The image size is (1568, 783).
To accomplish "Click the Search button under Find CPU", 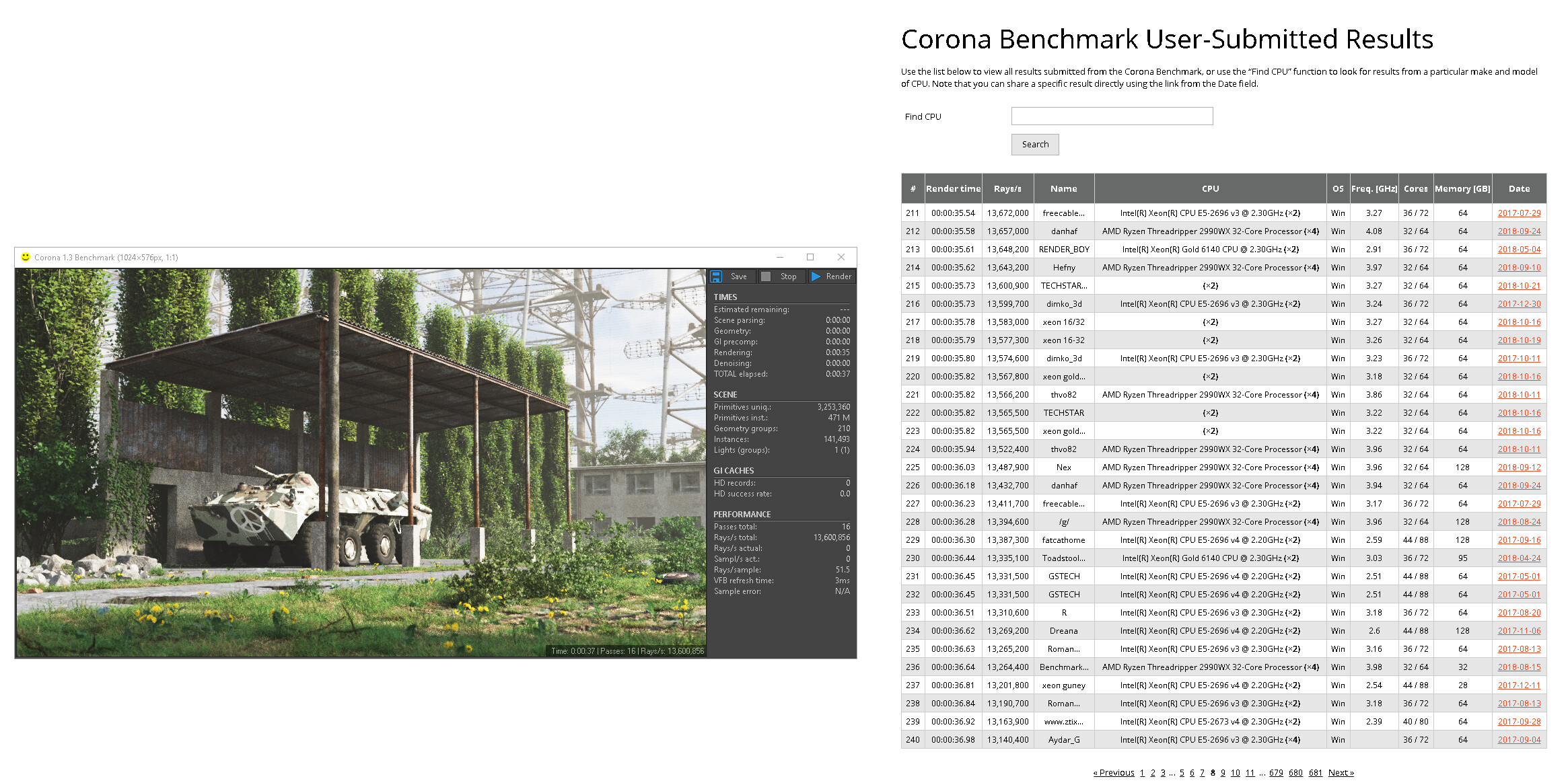I will click(x=1035, y=145).
